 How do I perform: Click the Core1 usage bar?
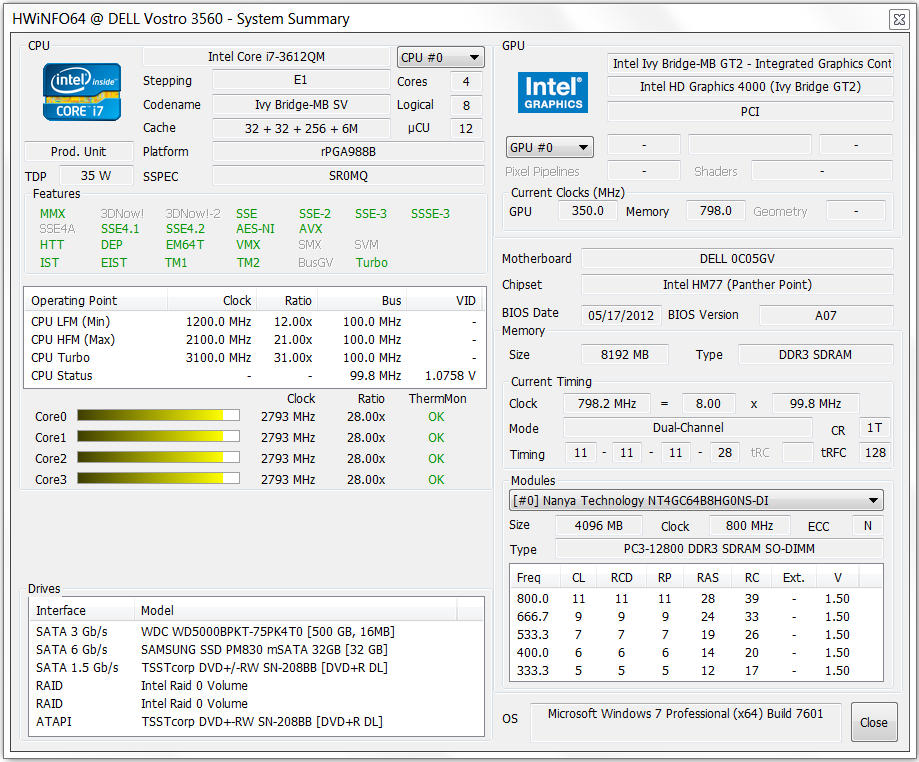158,437
